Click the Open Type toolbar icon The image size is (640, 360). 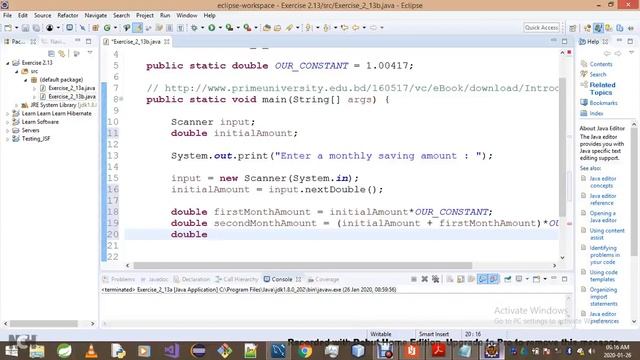[x=267, y=28]
